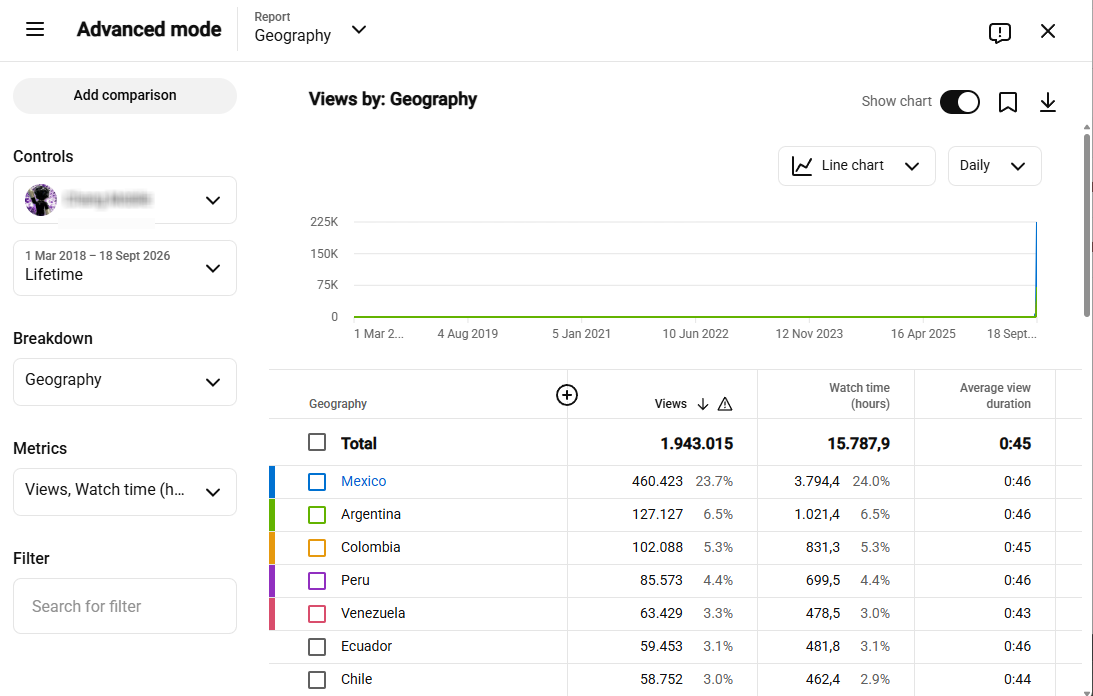
Task: Click the Search for filter field
Action: [125, 606]
